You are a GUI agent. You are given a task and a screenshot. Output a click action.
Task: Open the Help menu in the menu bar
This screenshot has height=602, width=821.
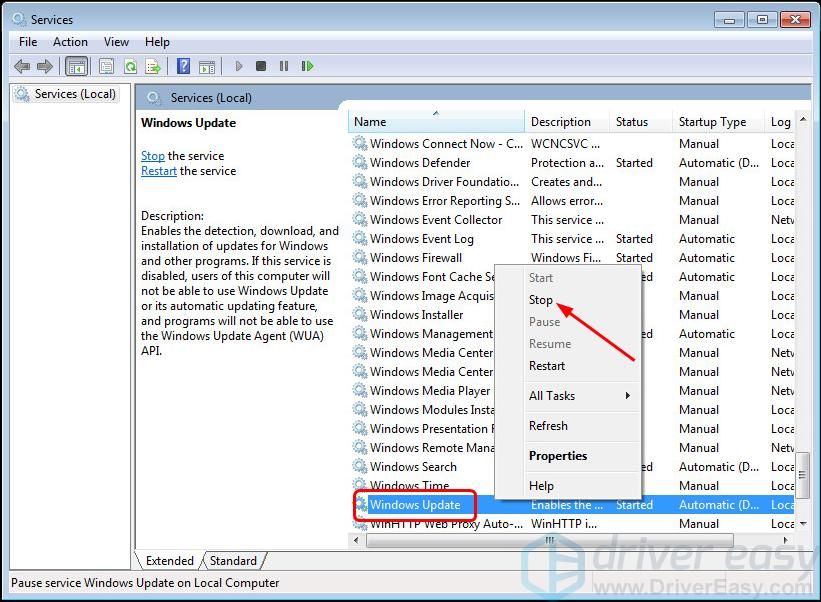click(x=157, y=42)
